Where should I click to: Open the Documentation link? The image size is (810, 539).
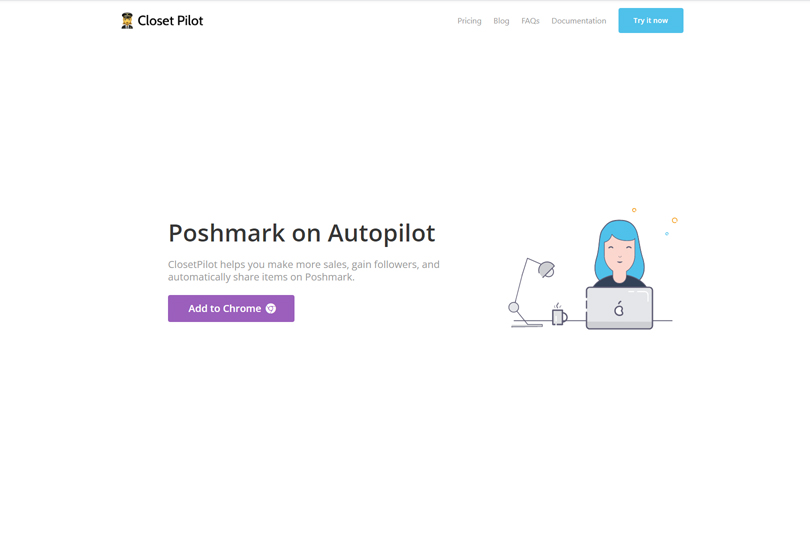click(579, 21)
